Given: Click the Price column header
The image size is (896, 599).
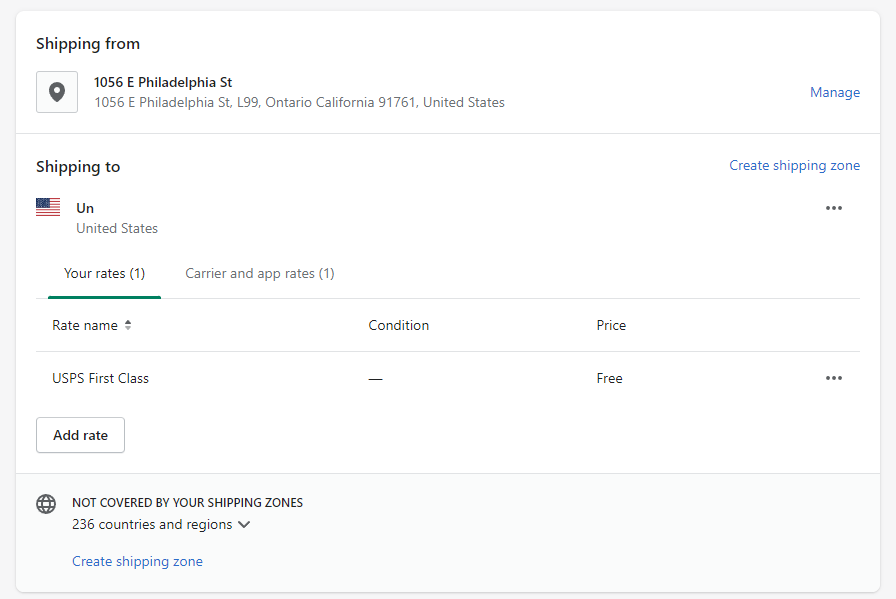Looking at the screenshot, I should click(x=611, y=325).
